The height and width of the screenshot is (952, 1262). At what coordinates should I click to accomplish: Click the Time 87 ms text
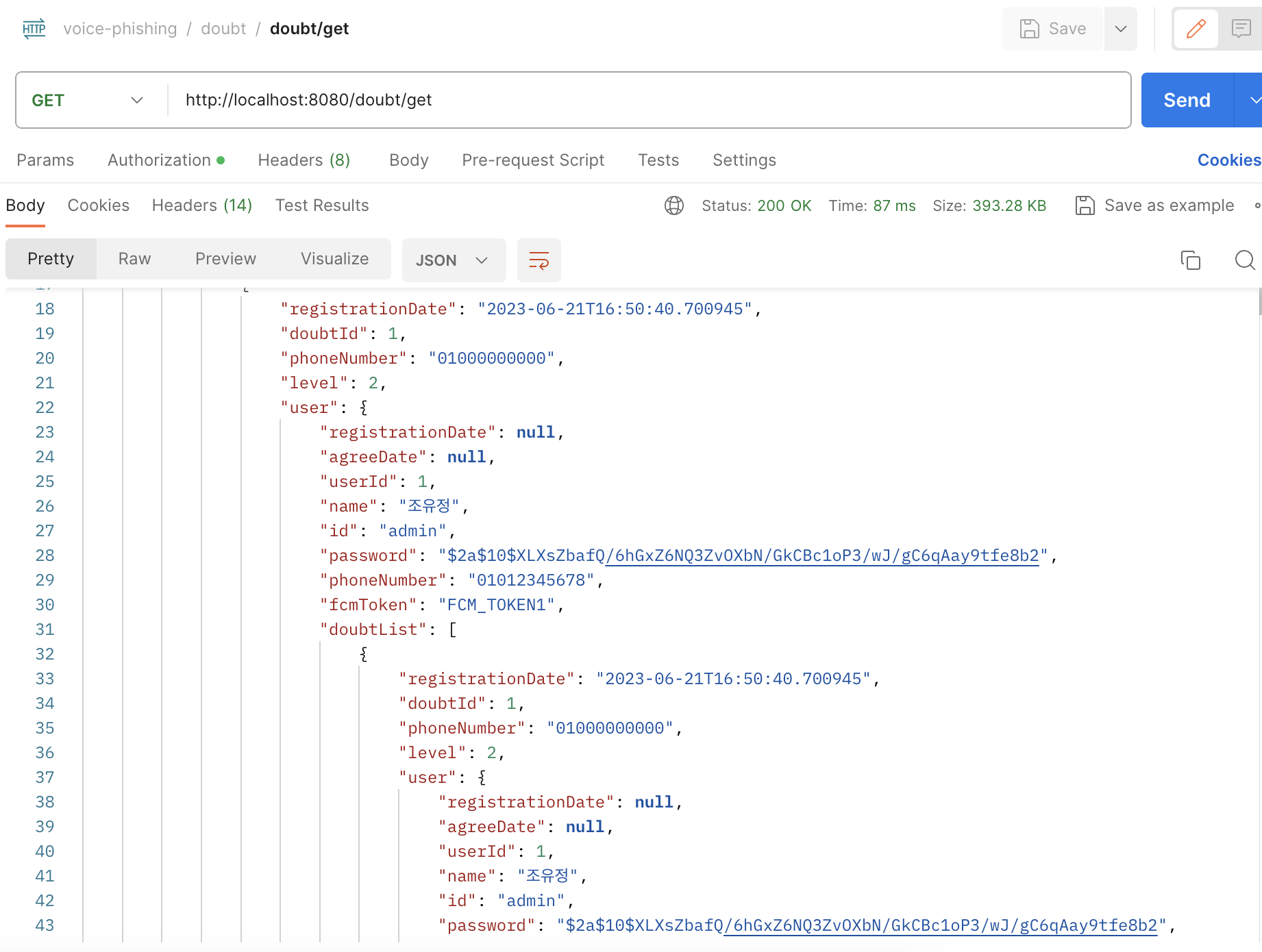(872, 205)
